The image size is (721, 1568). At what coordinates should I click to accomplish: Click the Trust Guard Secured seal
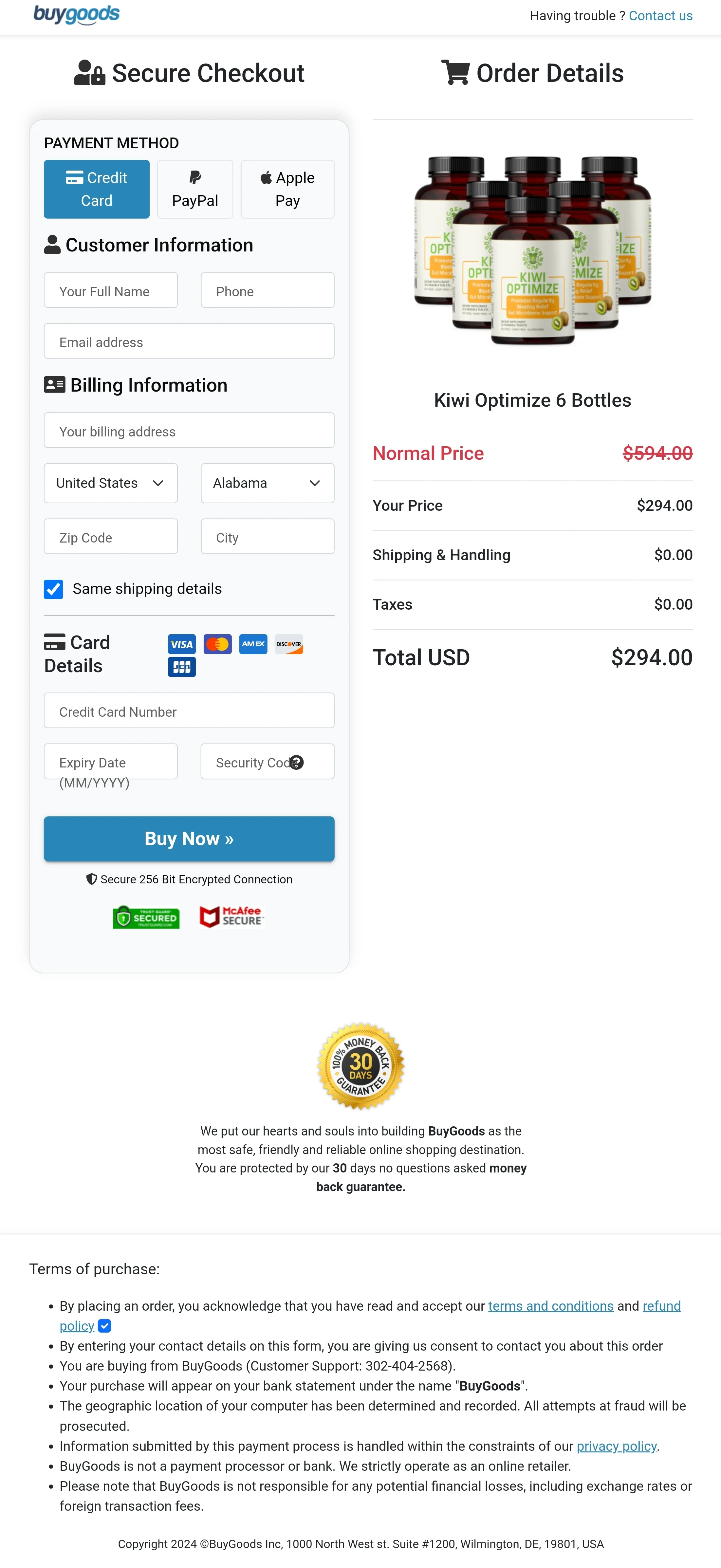[x=146, y=917]
